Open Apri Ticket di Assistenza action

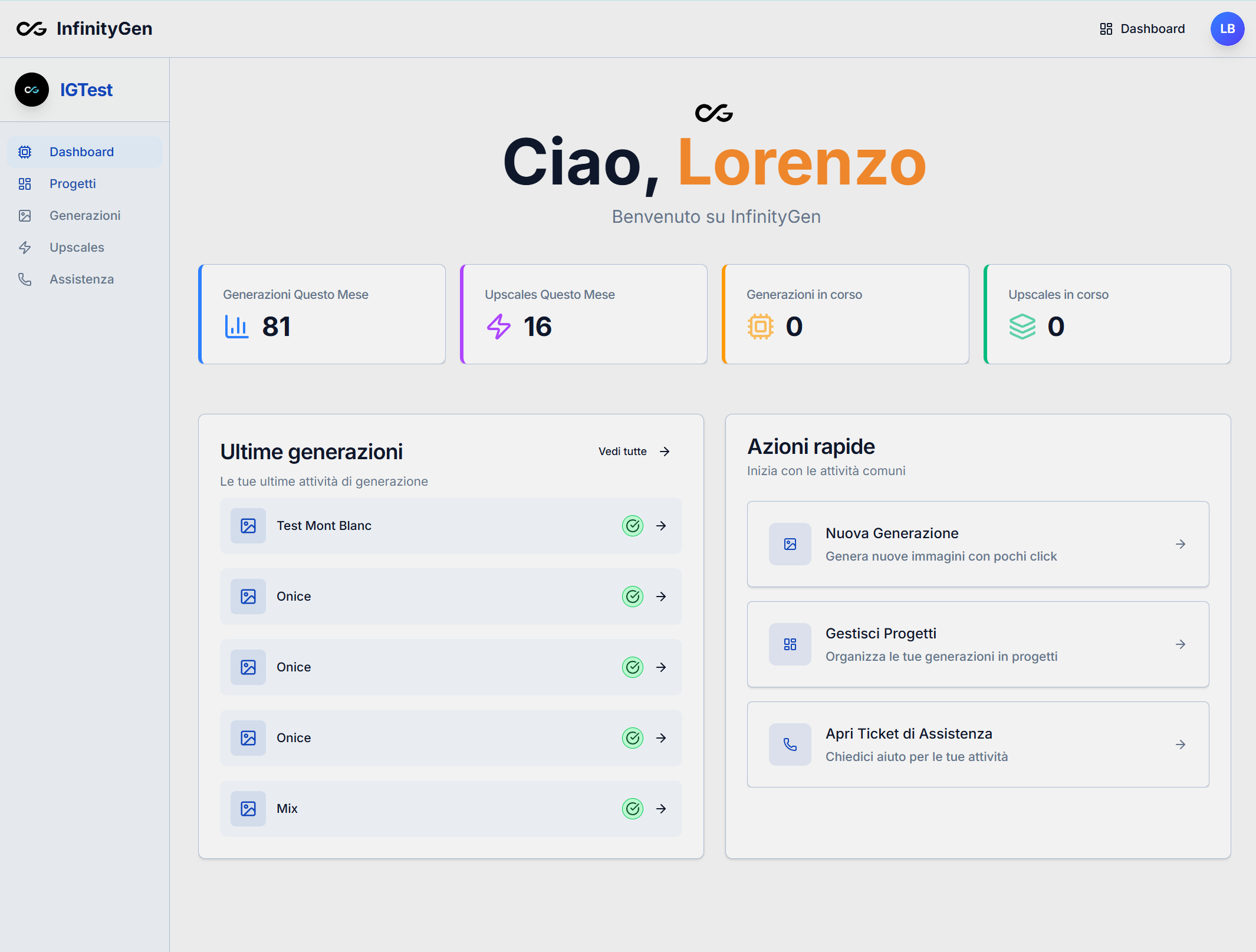point(978,745)
